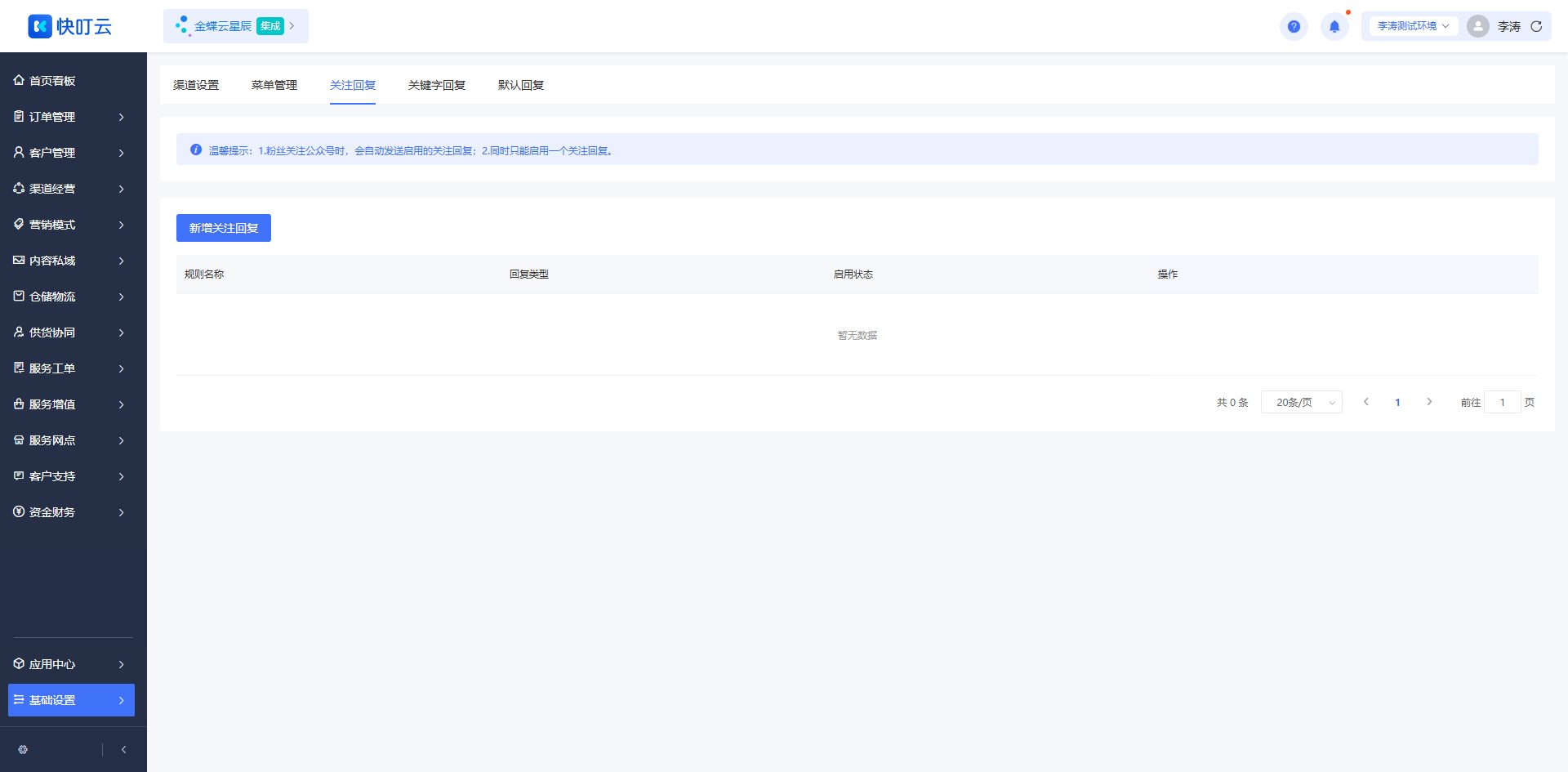This screenshot has width=1568, height=772.
Task: Click the 新增关注回复 button
Action: (x=224, y=228)
